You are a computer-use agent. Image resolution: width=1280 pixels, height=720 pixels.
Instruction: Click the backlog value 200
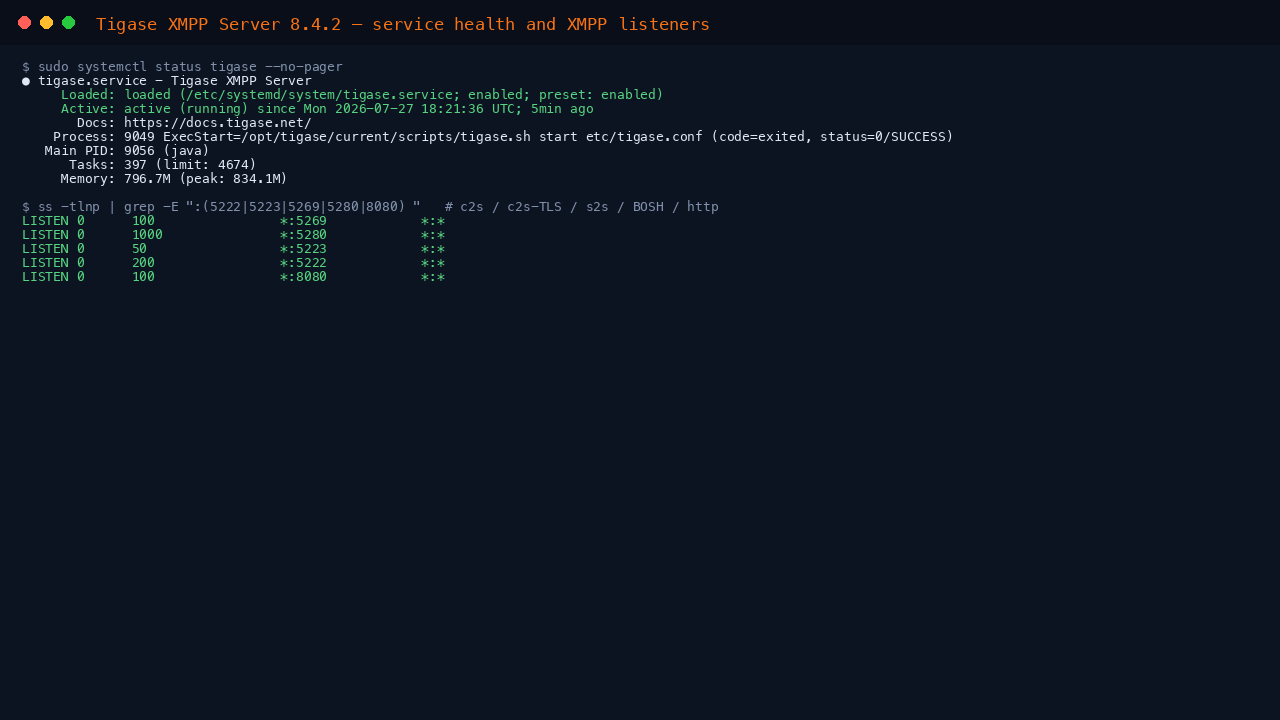[143, 263]
